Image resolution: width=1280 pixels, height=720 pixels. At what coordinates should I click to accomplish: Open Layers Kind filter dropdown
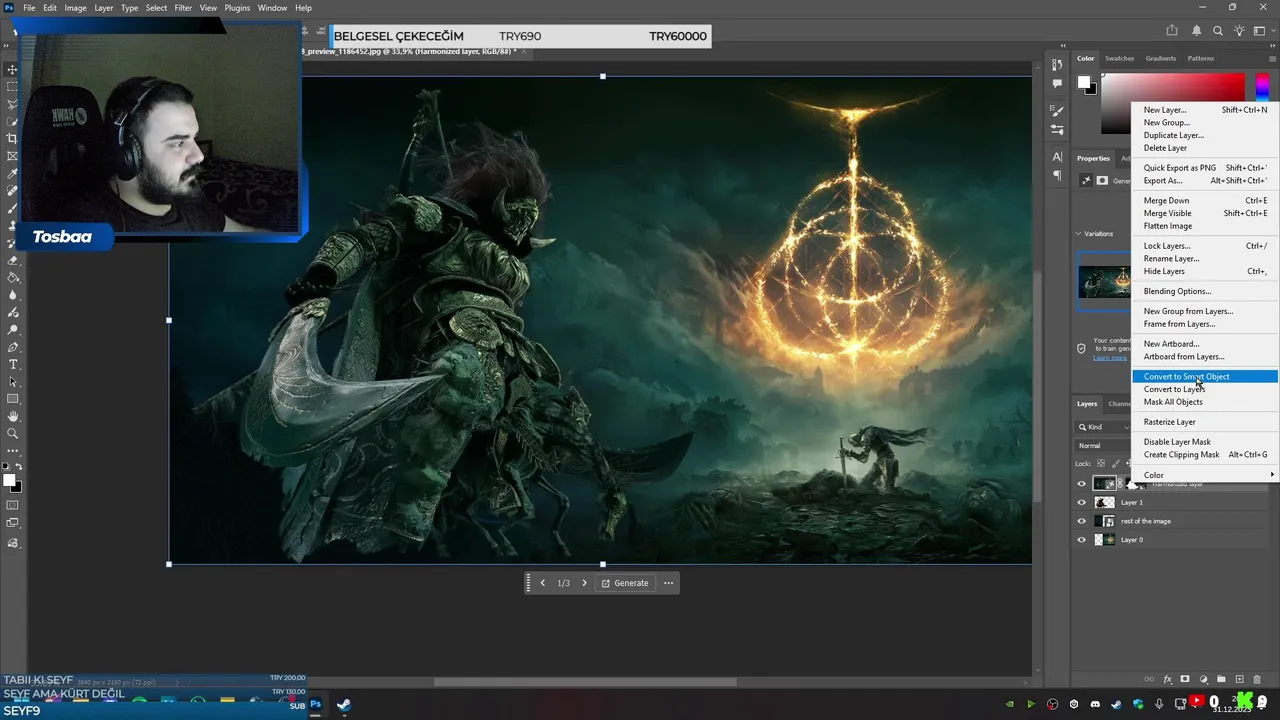(1104, 427)
